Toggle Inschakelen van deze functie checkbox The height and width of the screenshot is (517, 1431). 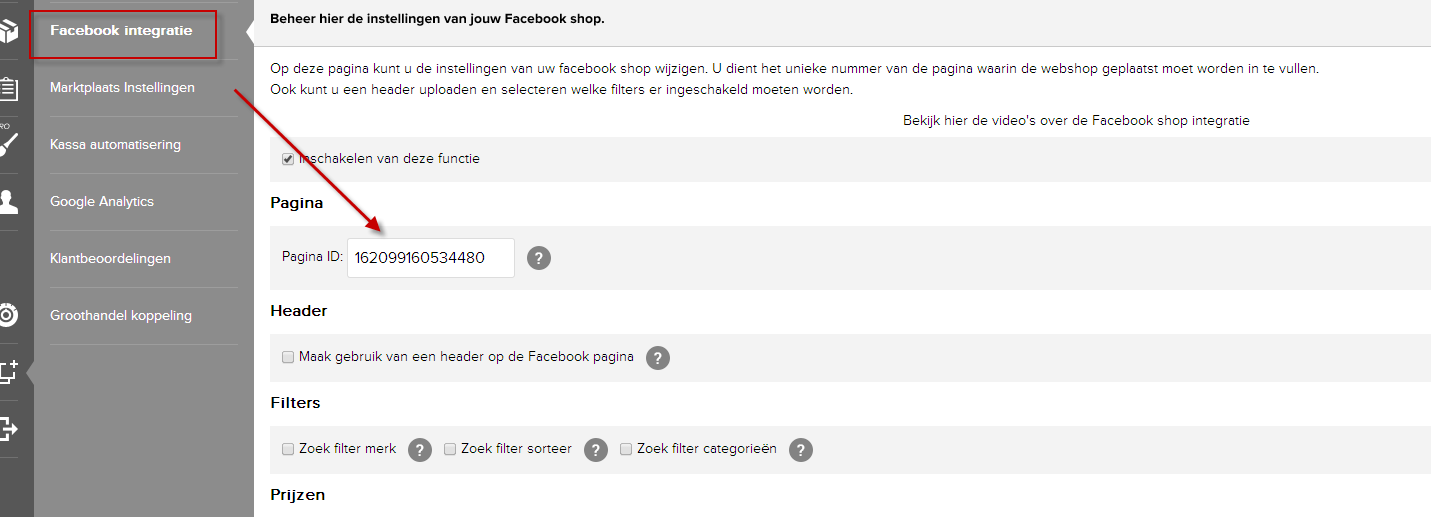(x=288, y=159)
